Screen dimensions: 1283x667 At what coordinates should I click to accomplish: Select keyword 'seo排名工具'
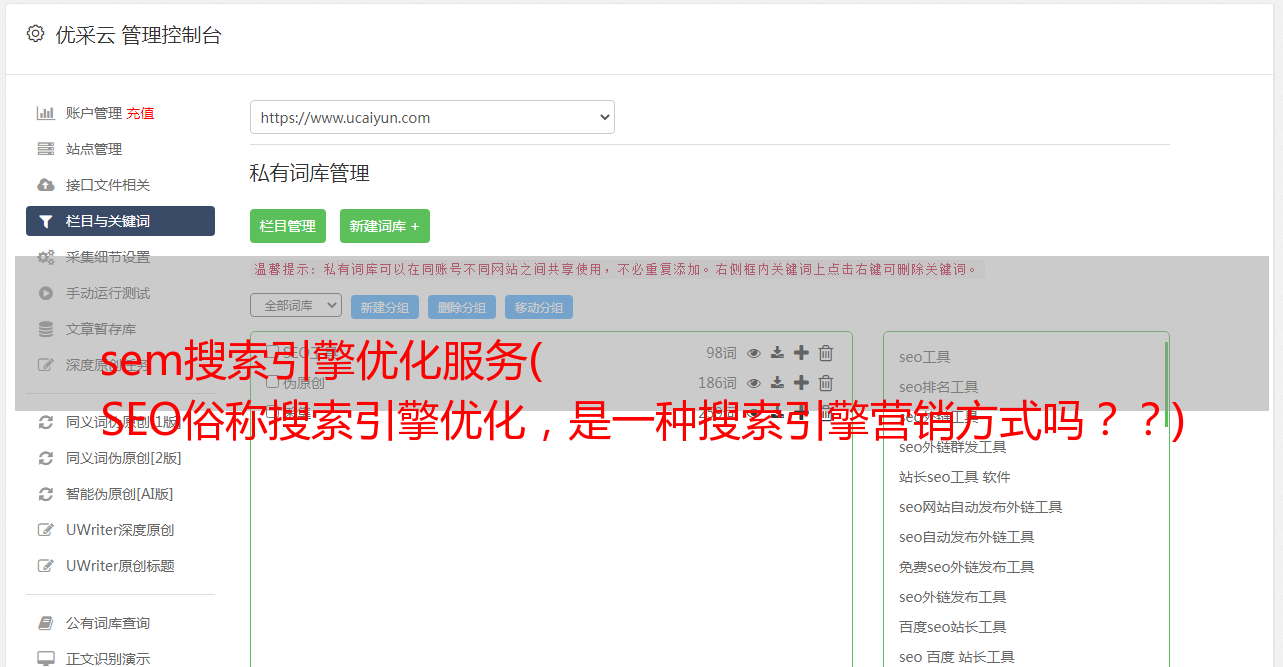[939, 387]
